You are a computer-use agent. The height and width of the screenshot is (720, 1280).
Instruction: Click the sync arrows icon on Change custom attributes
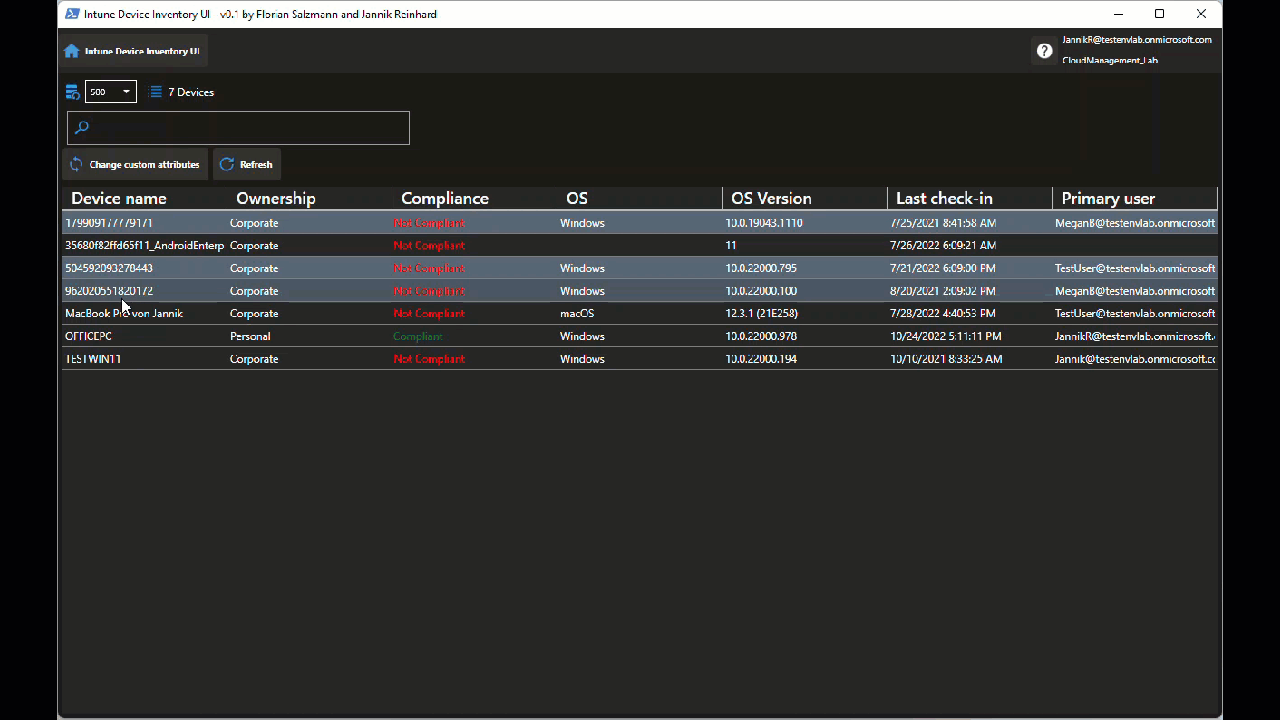click(x=75, y=164)
